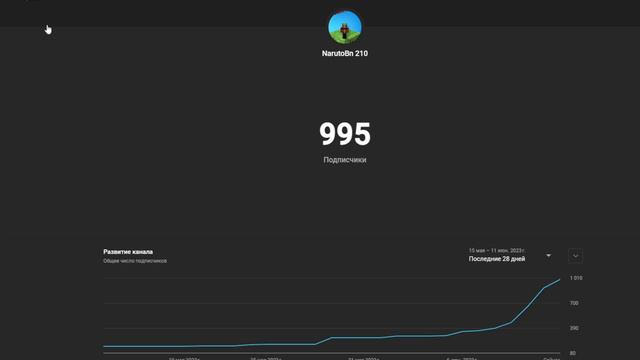The image size is (640, 360).
Task: Click the 1 010 axis value
Action: pyautogui.click(x=576, y=278)
